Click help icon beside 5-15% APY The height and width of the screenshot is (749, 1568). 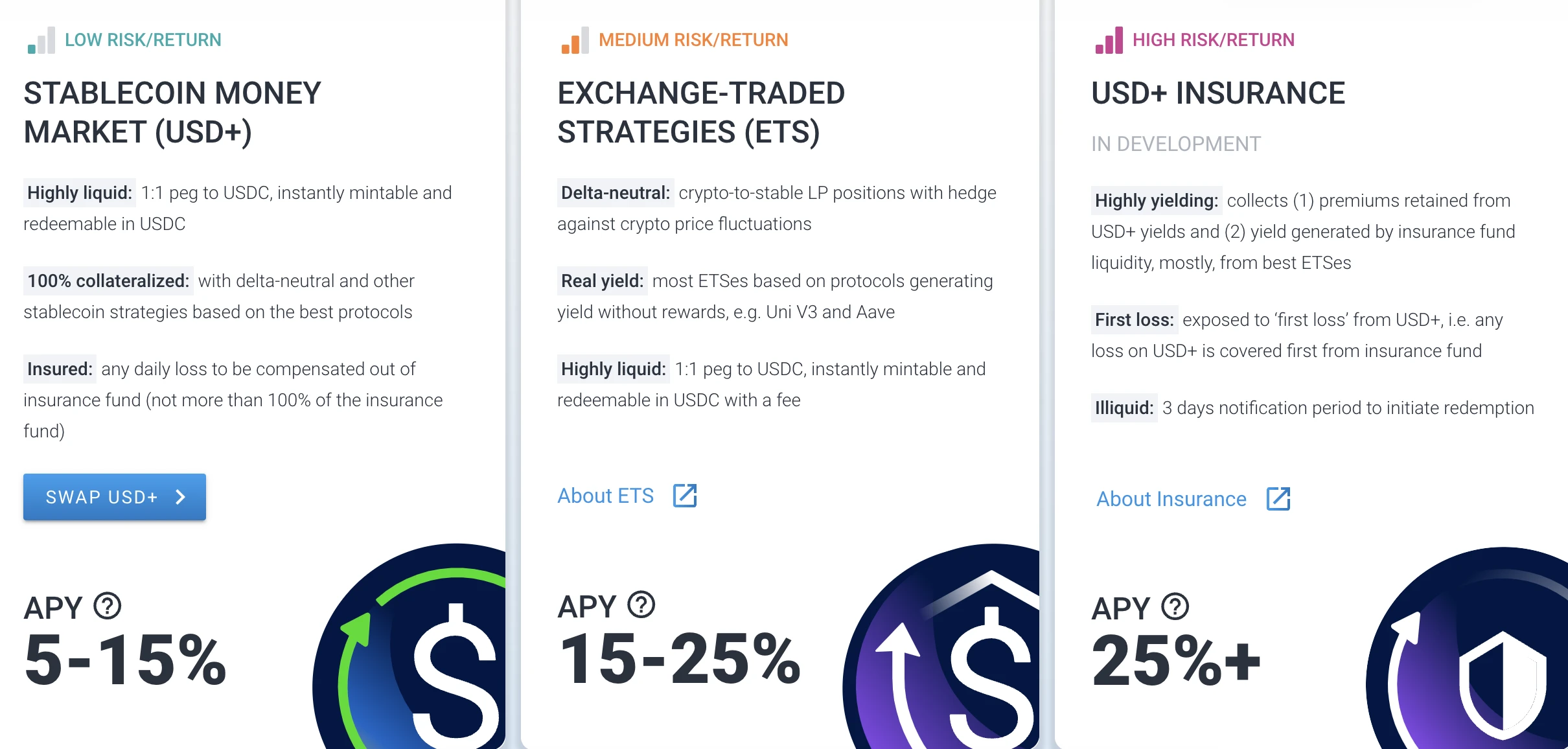108,606
